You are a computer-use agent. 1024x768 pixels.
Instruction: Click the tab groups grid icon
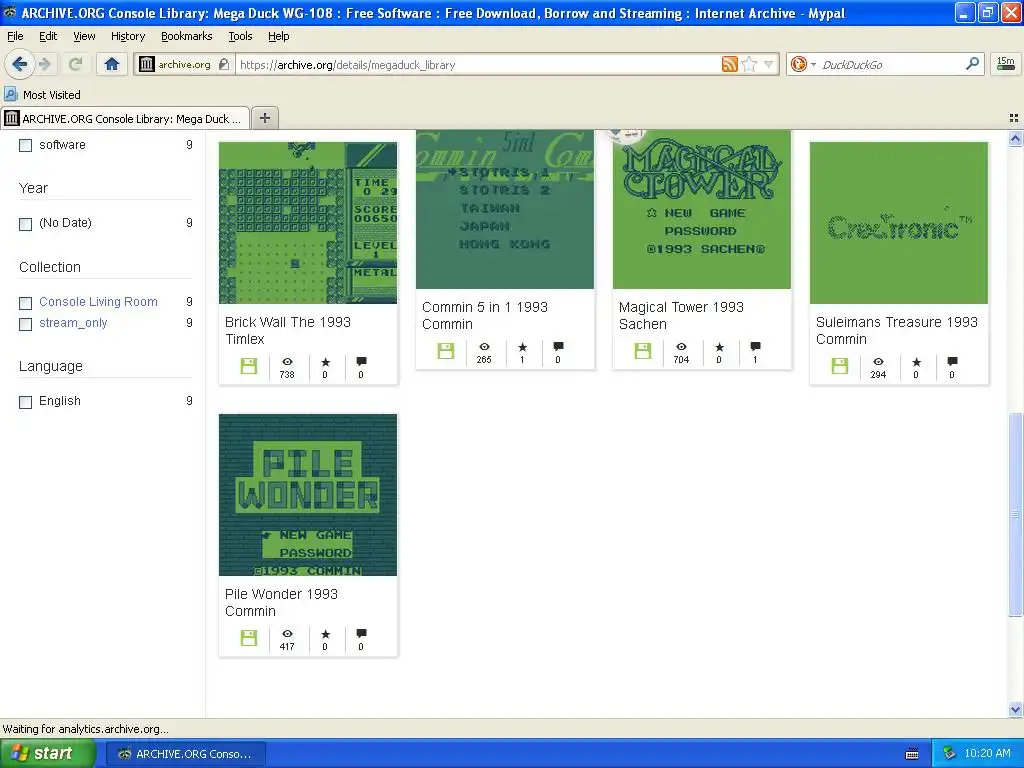[x=1014, y=118]
